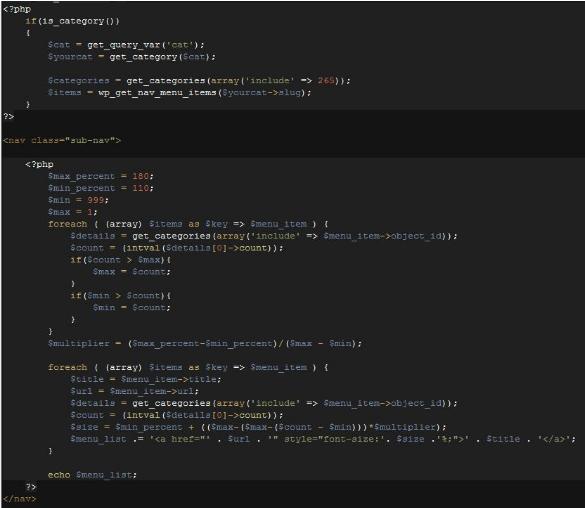Viewport: 585px width, 508px height.
Task: Click the $multiplier assignment line
Action: (204, 343)
